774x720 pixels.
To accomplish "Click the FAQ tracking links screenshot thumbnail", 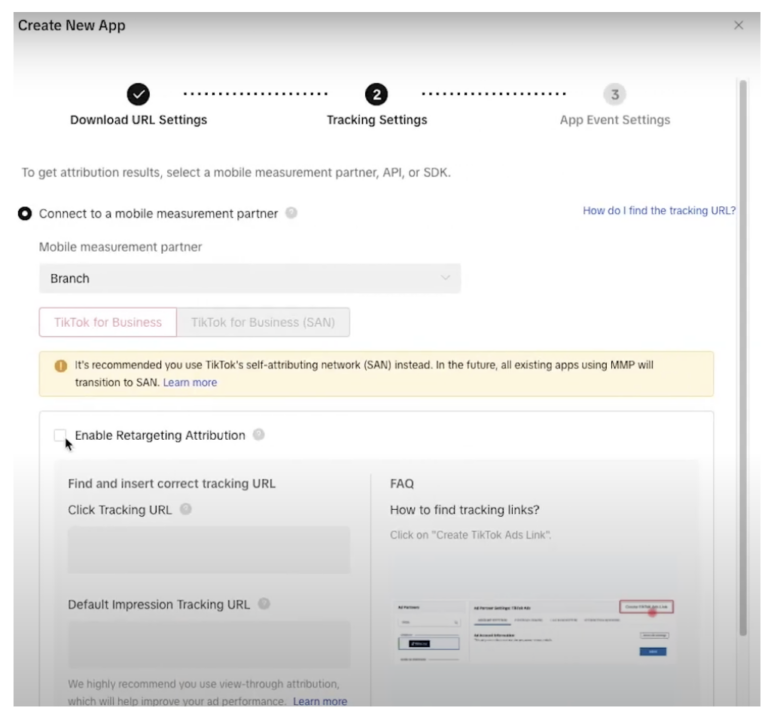I will (535, 631).
